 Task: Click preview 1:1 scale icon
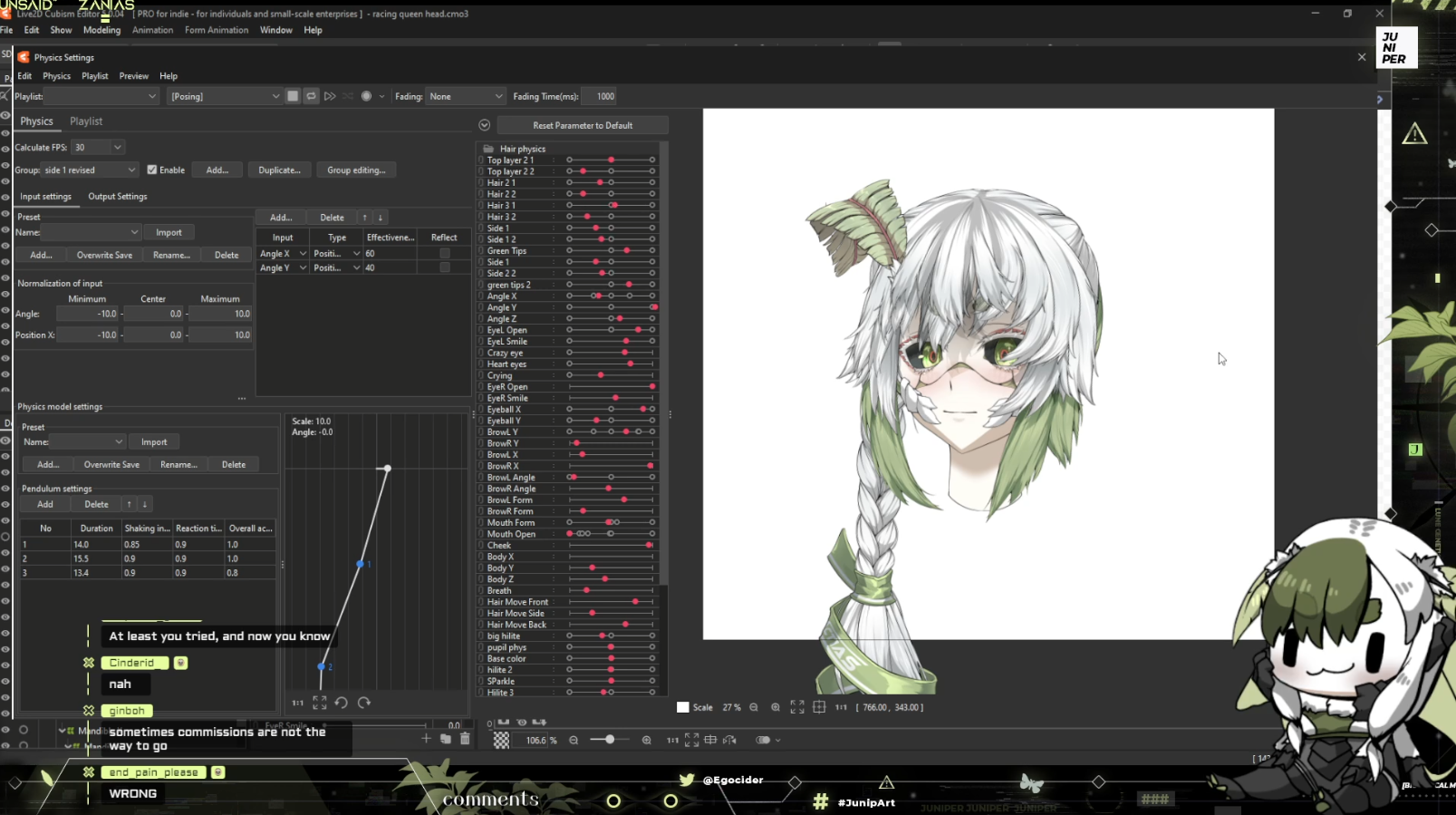point(841,707)
